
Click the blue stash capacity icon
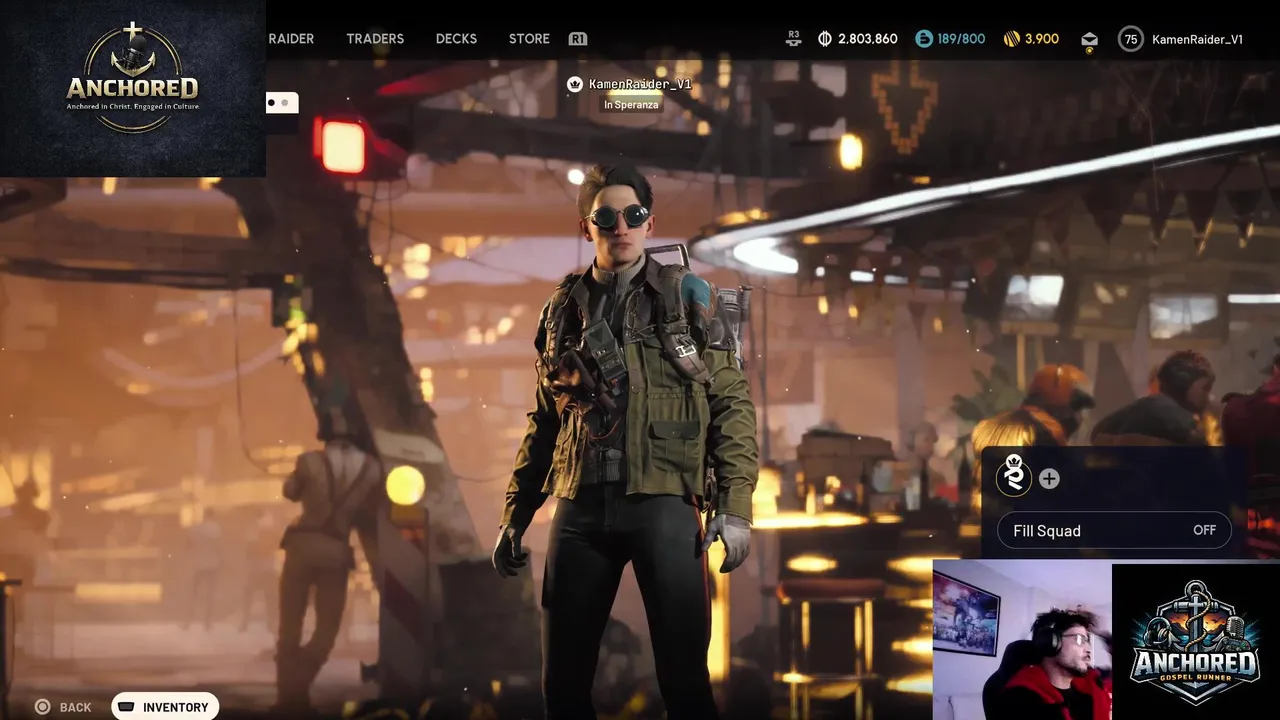click(924, 39)
